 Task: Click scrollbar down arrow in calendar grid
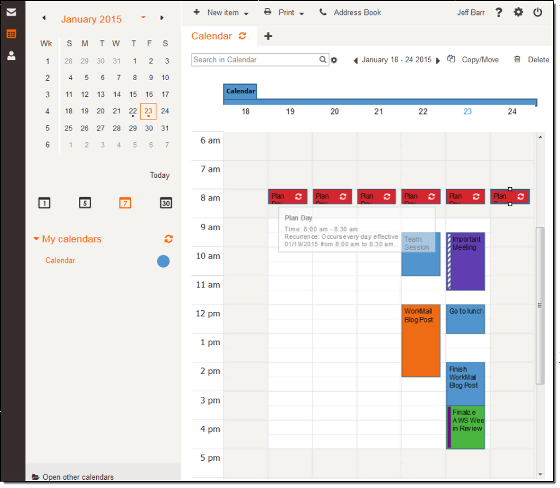coord(540,474)
